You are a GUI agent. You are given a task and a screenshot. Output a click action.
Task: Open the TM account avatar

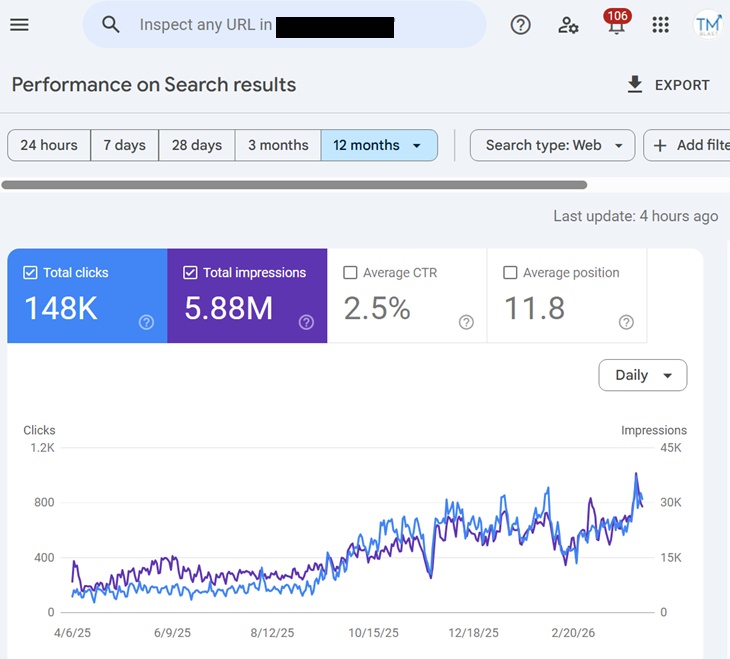(x=708, y=25)
